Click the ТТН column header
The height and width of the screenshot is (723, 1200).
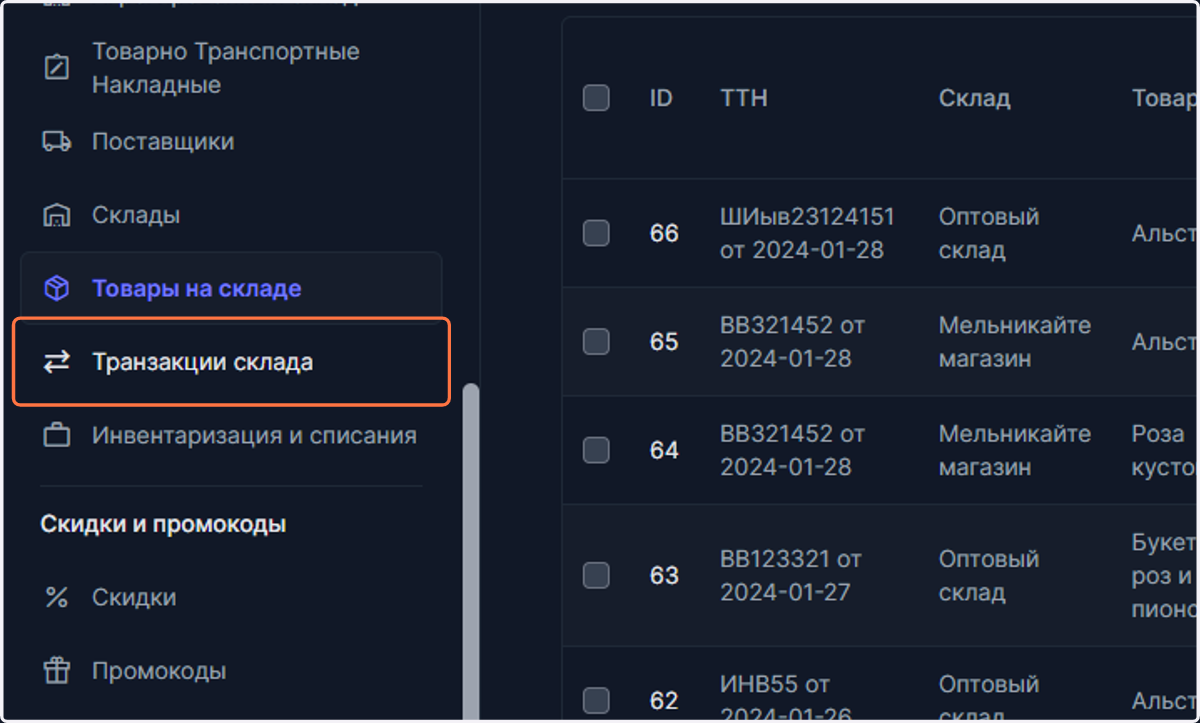click(744, 98)
